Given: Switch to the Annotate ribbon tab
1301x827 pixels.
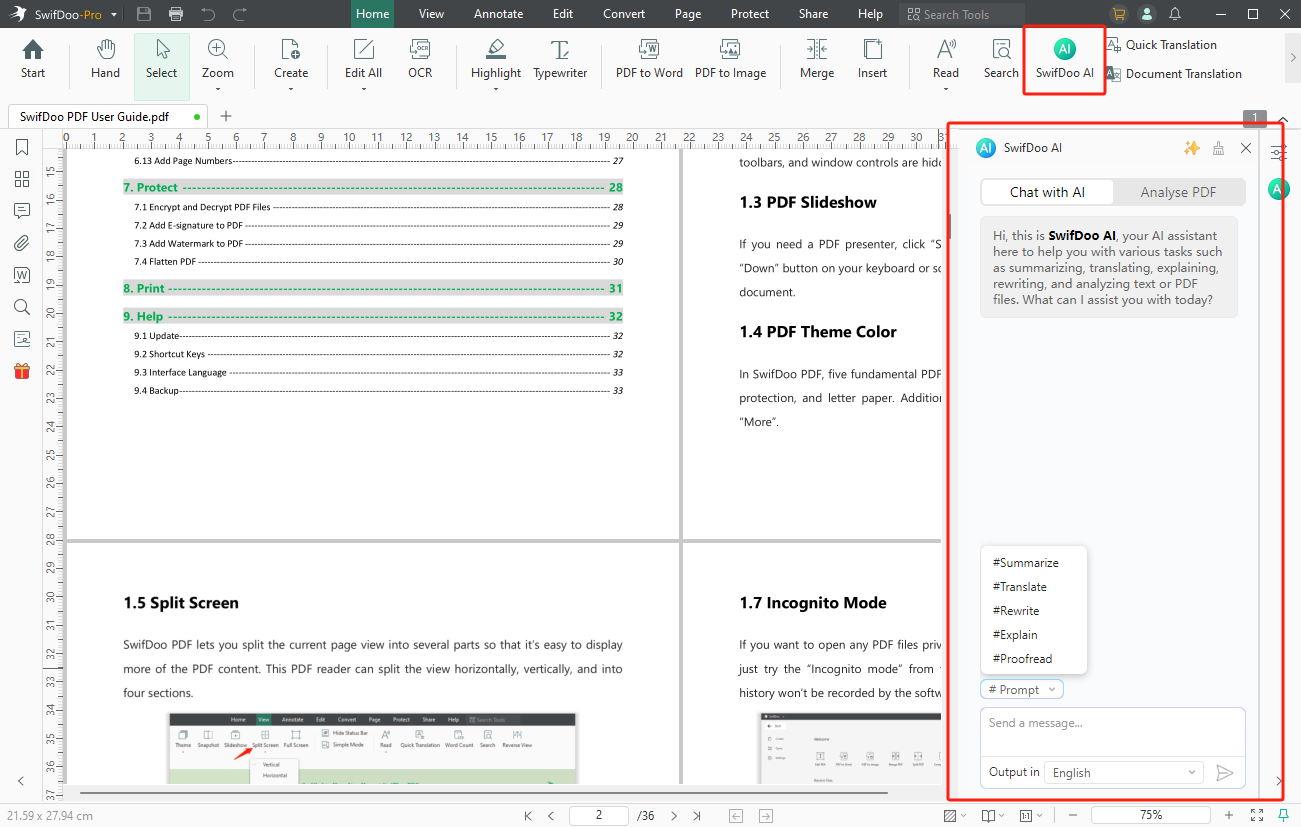Looking at the screenshot, I should pos(499,14).
